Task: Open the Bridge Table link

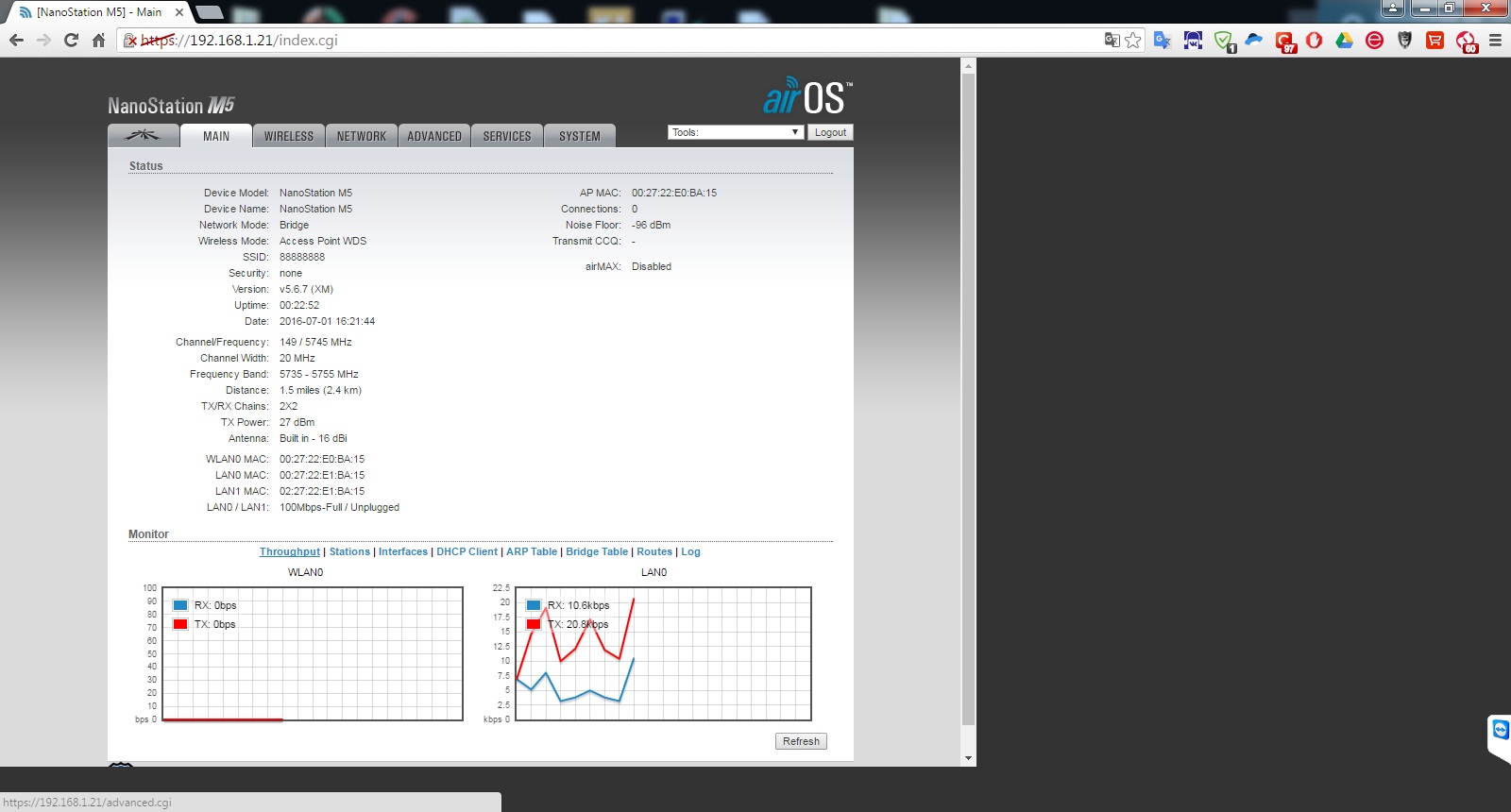Action: [x=597, y=551]
